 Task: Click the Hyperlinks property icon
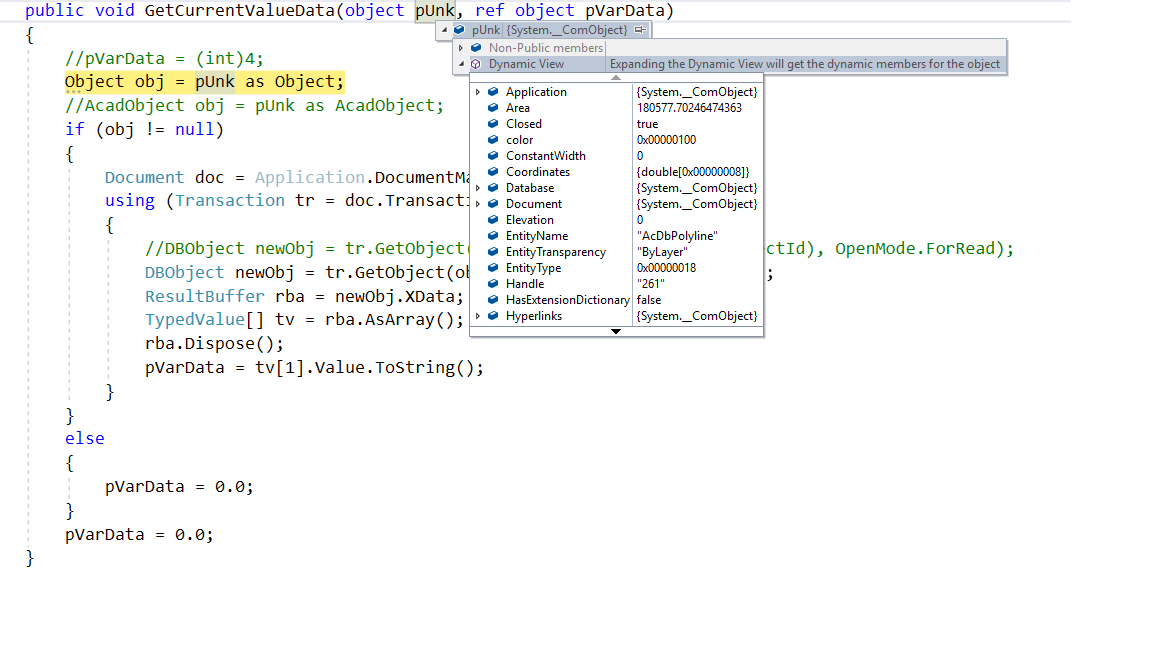coord(493,316)
